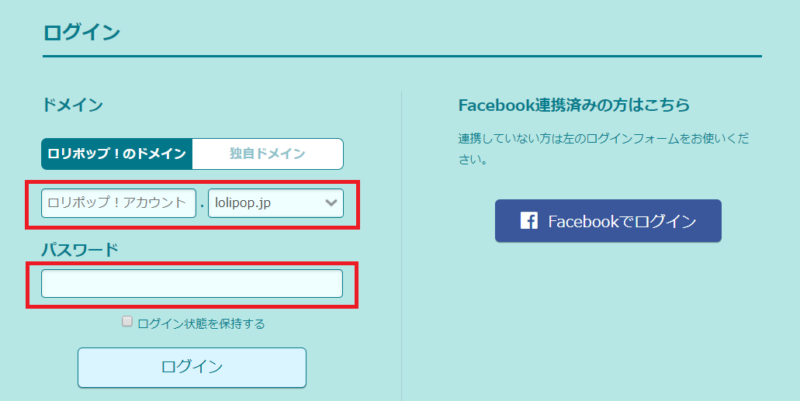Click the ログイン page heading
Viewport: 800px width, 401px height.
tap(82, 32)
